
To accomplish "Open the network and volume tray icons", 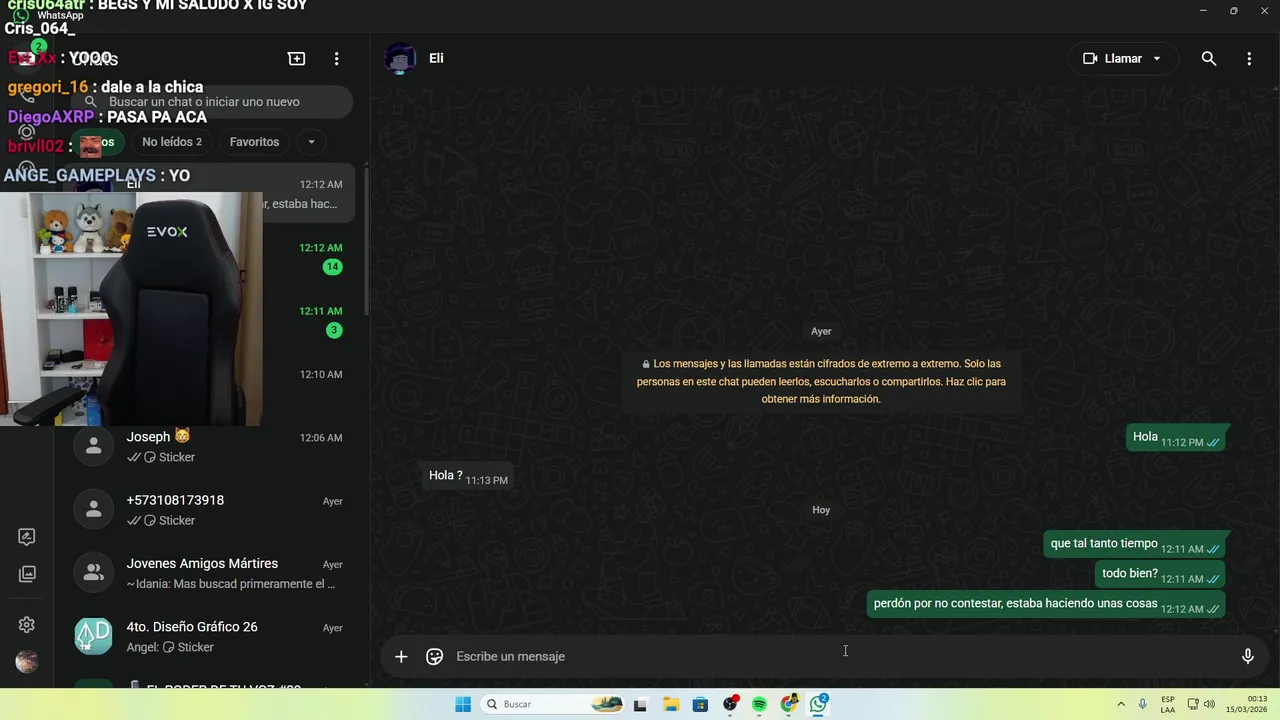I will tap(1201, 704).
